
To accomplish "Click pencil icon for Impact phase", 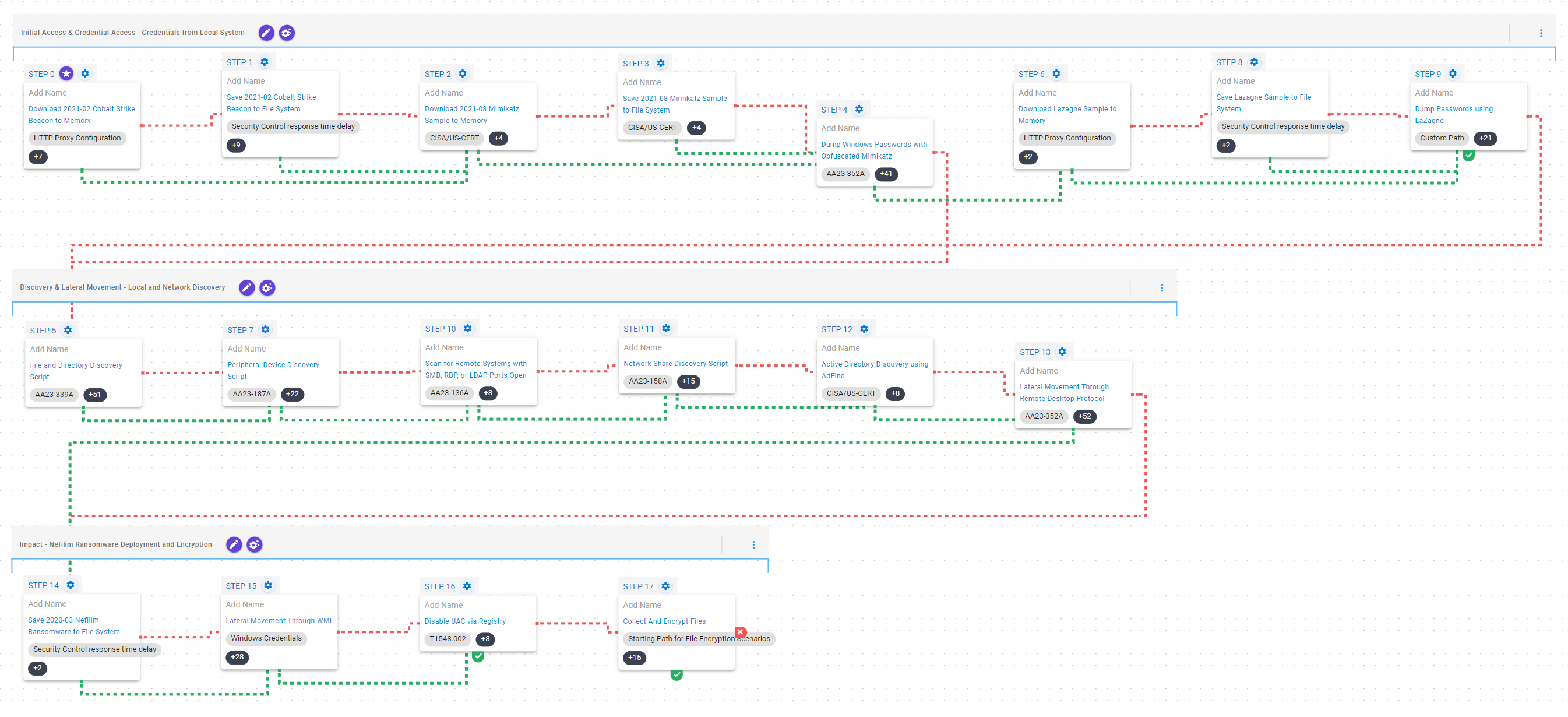I will [x=234, y=544].
